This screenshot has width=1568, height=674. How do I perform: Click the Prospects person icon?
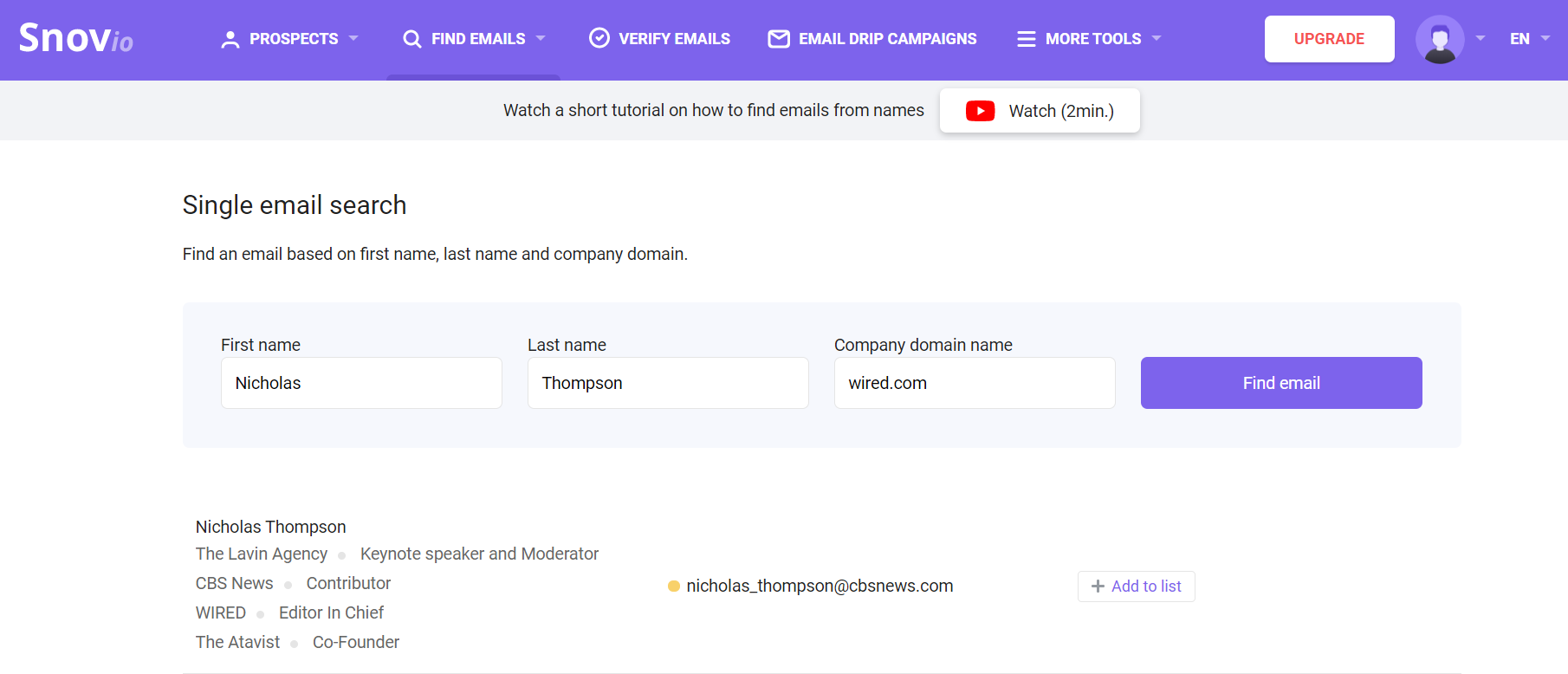[x=230, y=39]
